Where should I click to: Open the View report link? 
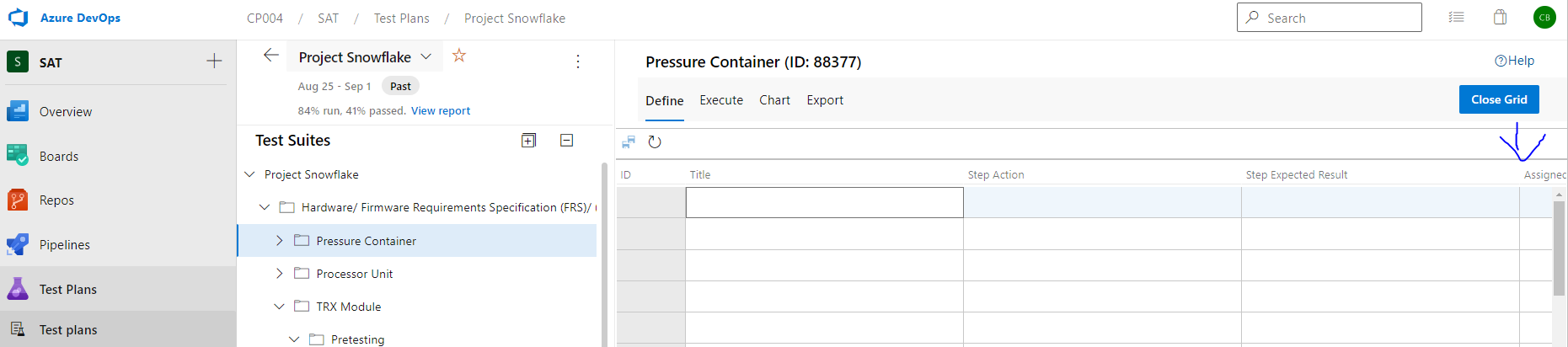tap(441, 111)
